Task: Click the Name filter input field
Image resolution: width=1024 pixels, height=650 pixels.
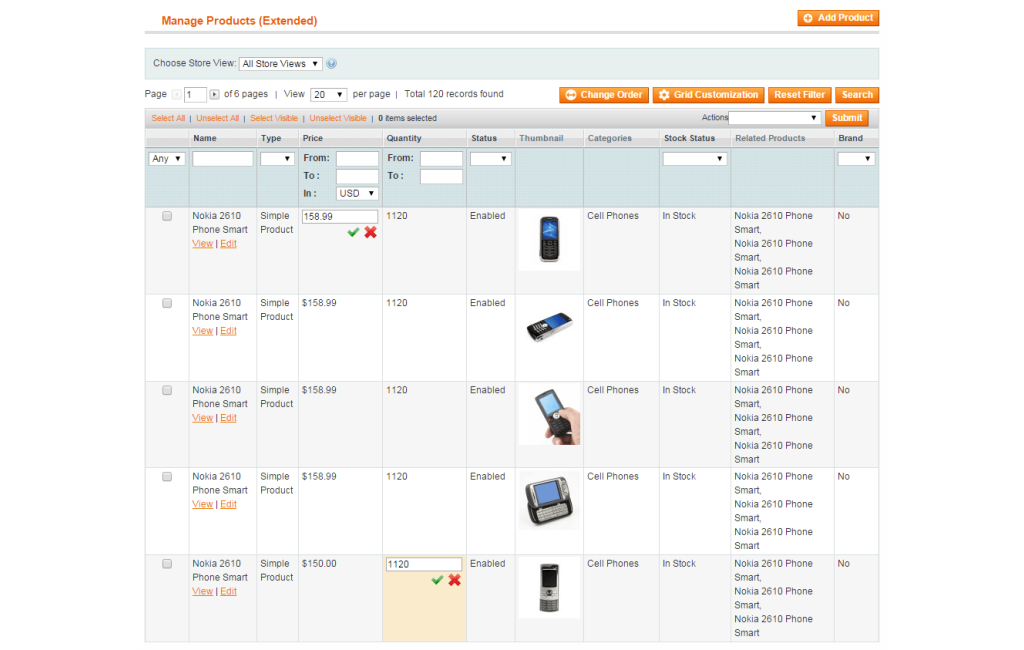Action: click(x=223, y=159)
